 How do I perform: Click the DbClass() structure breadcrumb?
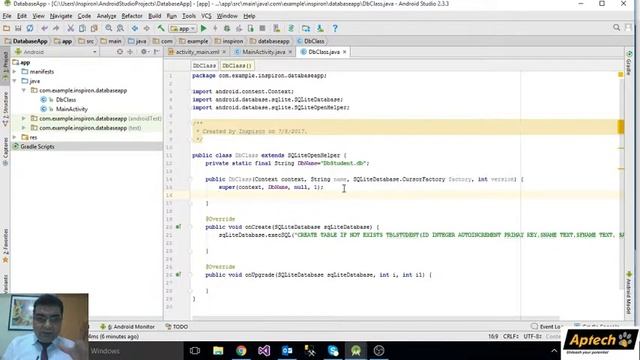(237, 65)
